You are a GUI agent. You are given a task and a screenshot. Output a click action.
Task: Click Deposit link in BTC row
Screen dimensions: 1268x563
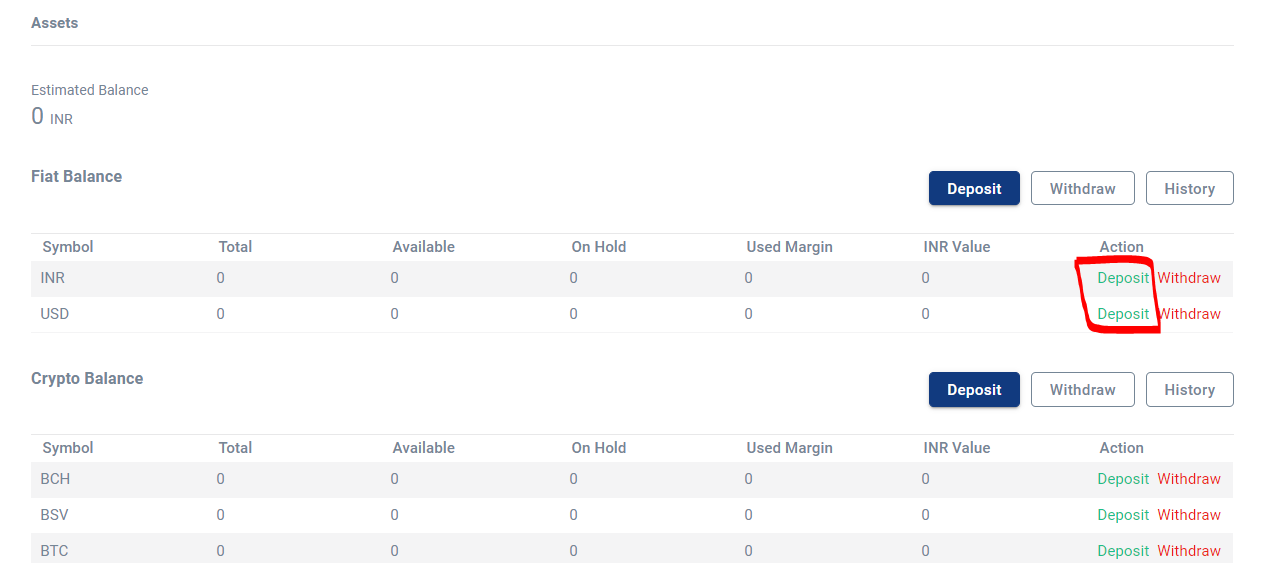[1123, 551]
